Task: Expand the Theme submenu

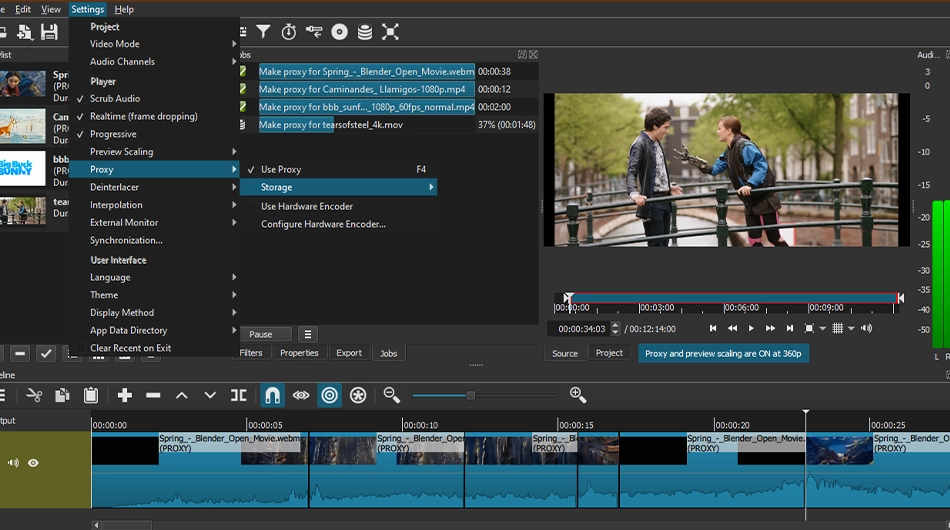Action: [x=154, y=295]
